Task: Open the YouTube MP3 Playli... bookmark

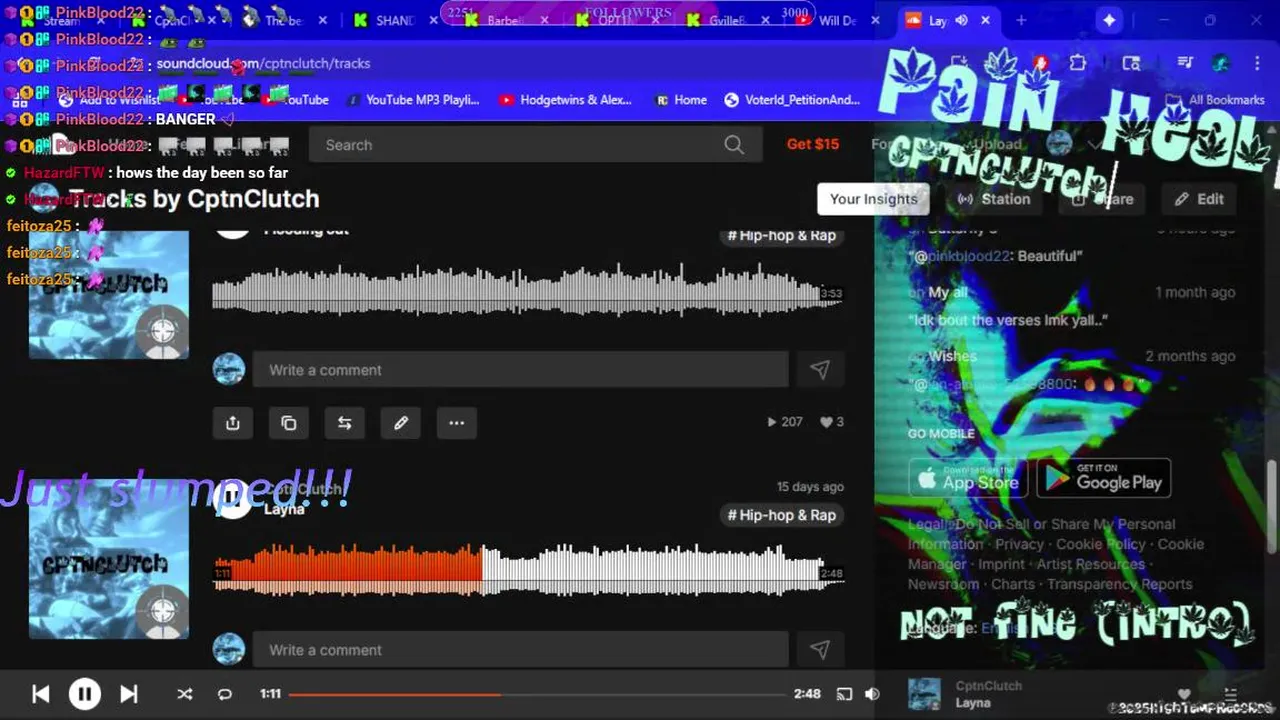Action: (x=412, y=100)
